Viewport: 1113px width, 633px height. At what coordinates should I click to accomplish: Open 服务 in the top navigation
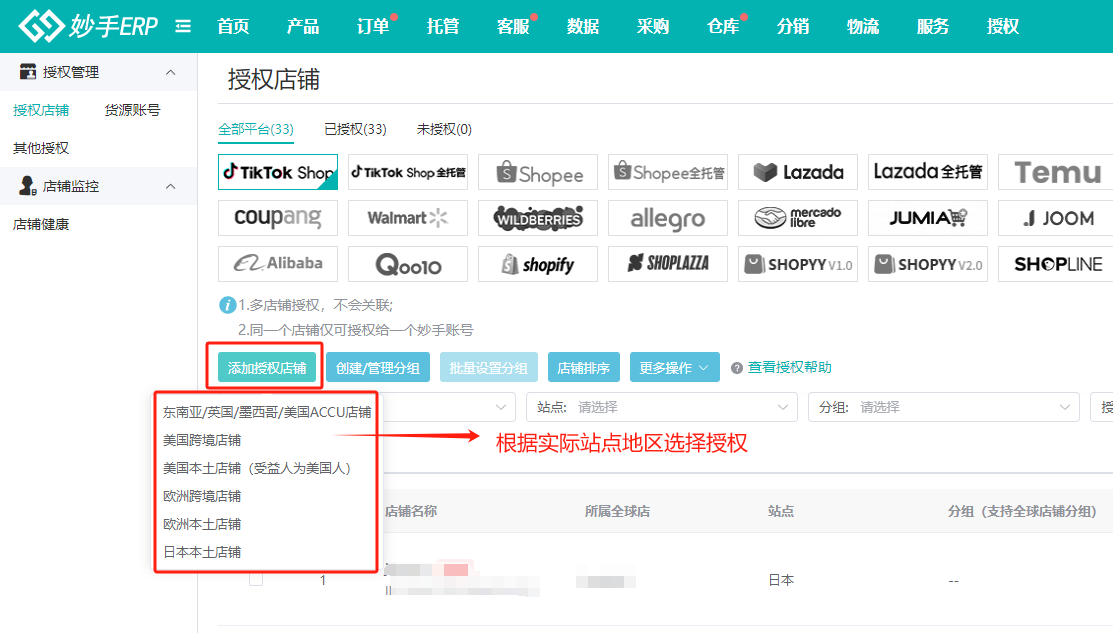point(933,26)
